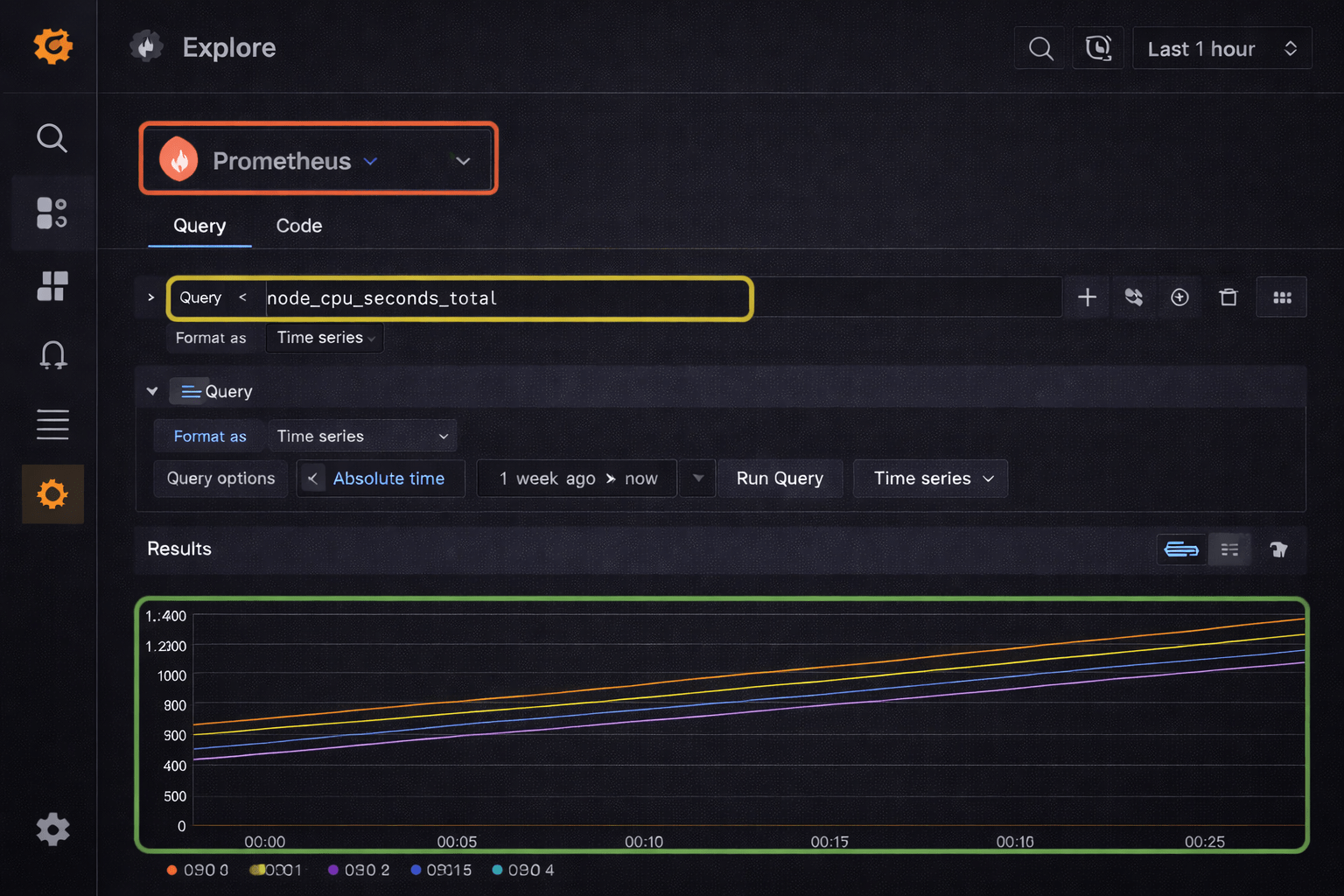Image resolution: width=1344 pixels, height=896 pixels.
Task: Open Format as Time series combo box
Action: pyautogui.click(x=362, y=436)
